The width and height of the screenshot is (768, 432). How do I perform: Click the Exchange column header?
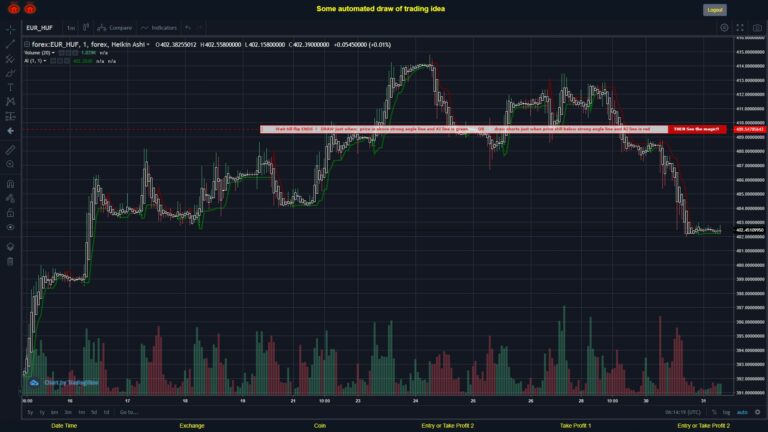coord(192,426)
